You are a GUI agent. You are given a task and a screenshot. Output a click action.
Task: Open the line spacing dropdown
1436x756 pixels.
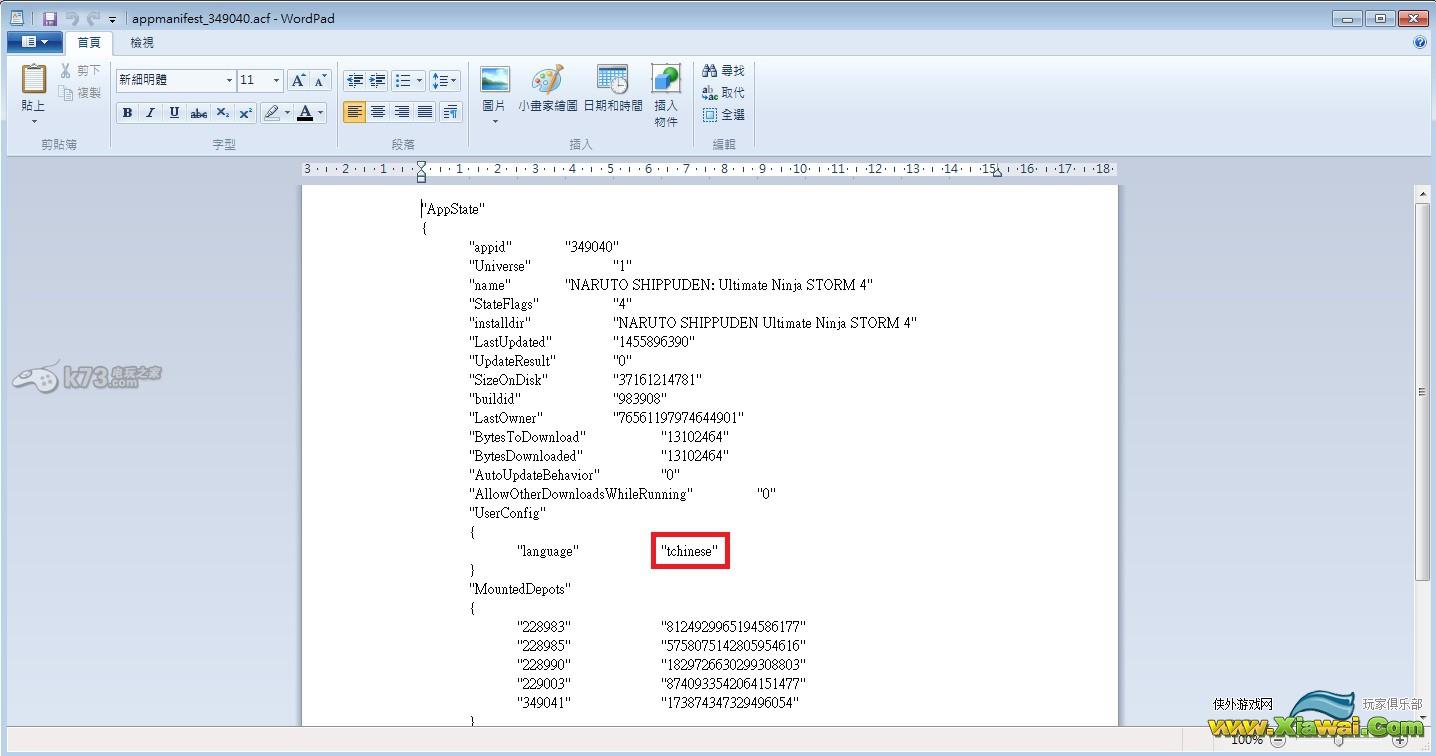pyautogui.click(x=445, y=80)
